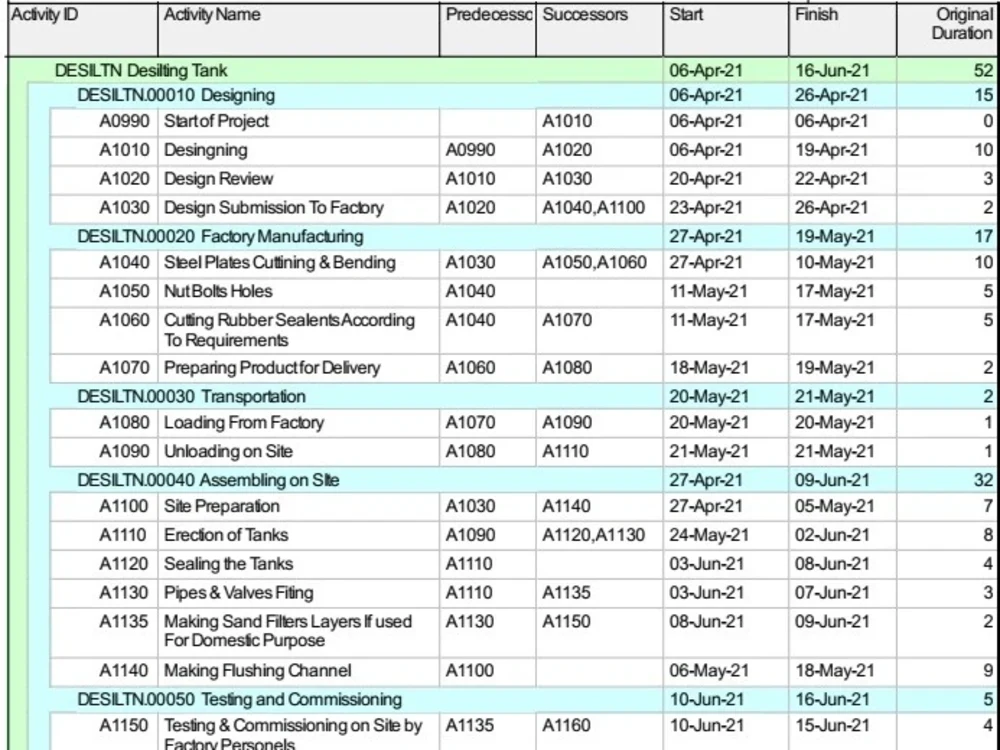
Task: Click the Successors column header
Action: [x=581, y=15]
